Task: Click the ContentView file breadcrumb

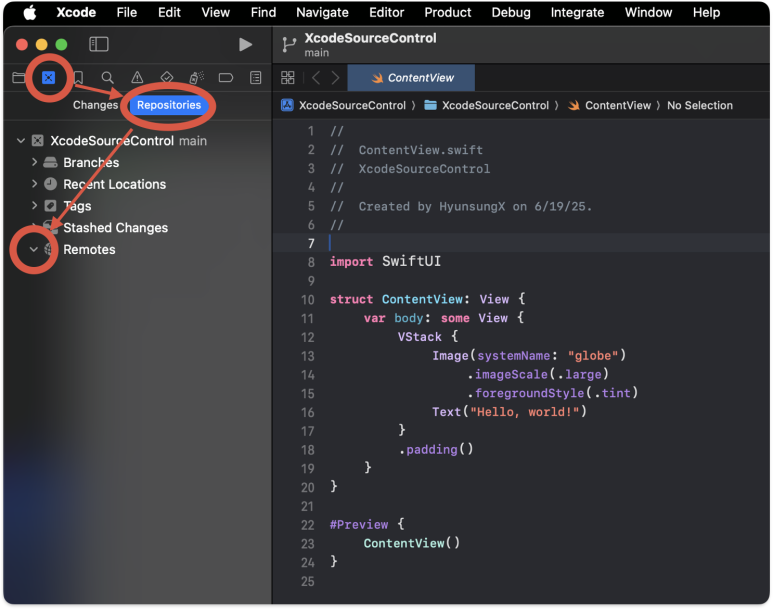Action: pos(609,105)
